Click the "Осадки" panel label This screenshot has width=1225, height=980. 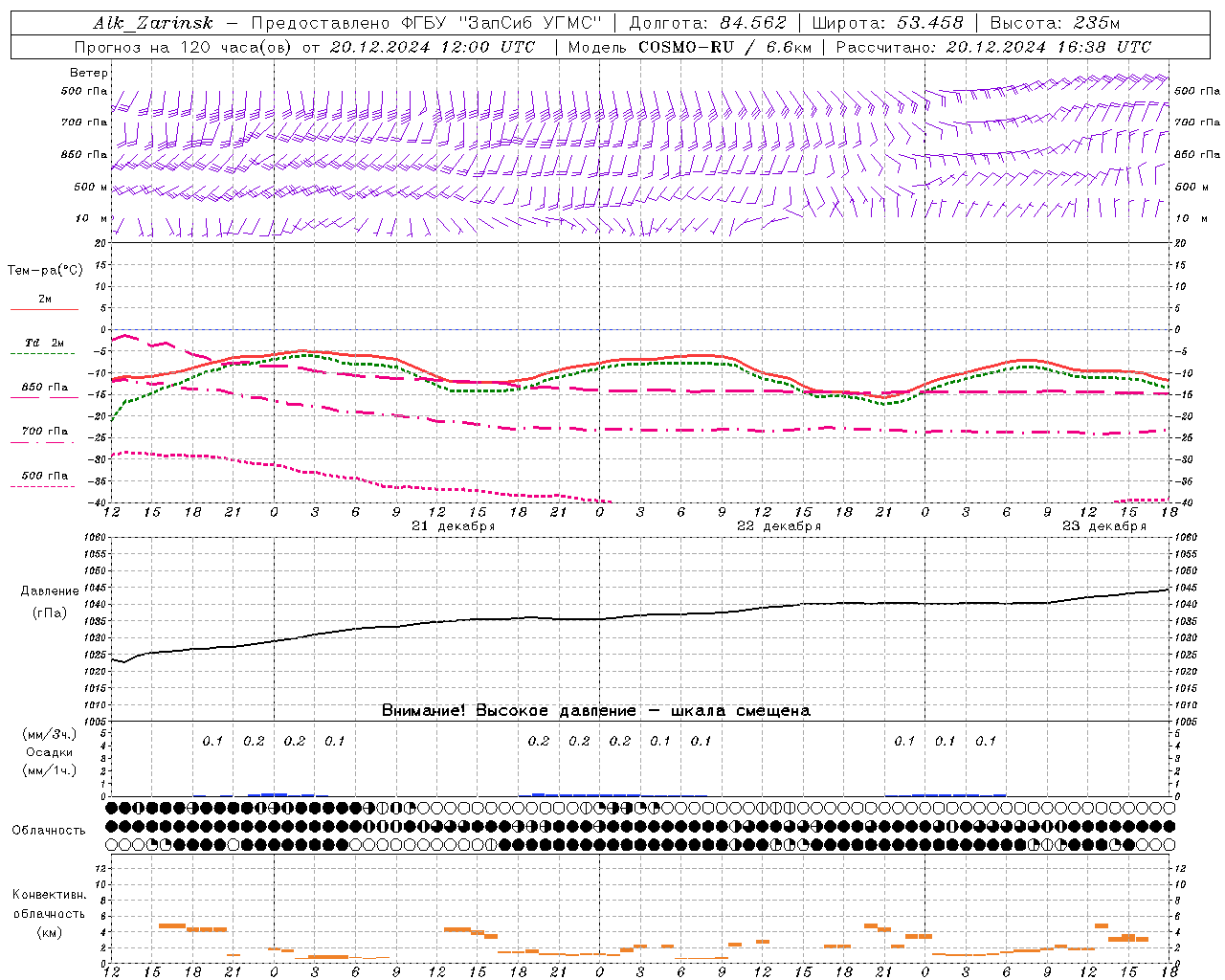pyautogui.click(x=50, y=752)
